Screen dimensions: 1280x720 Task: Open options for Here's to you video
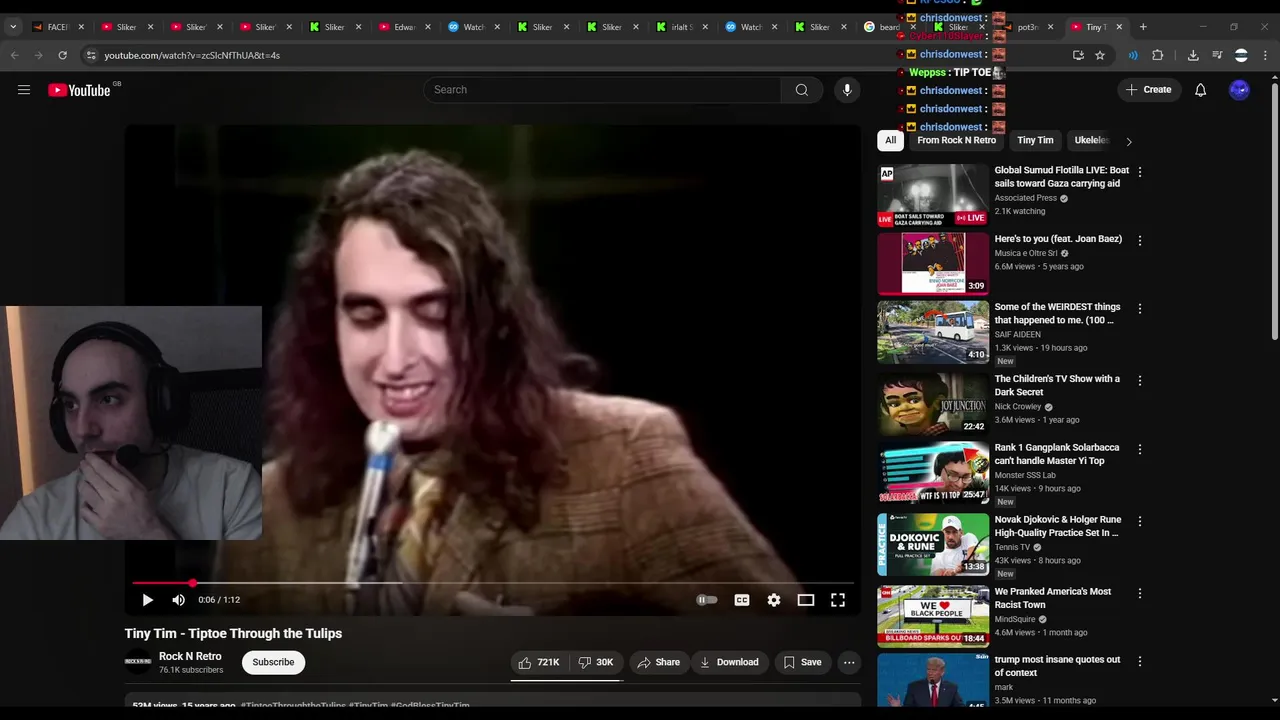tap(1139, 241)
